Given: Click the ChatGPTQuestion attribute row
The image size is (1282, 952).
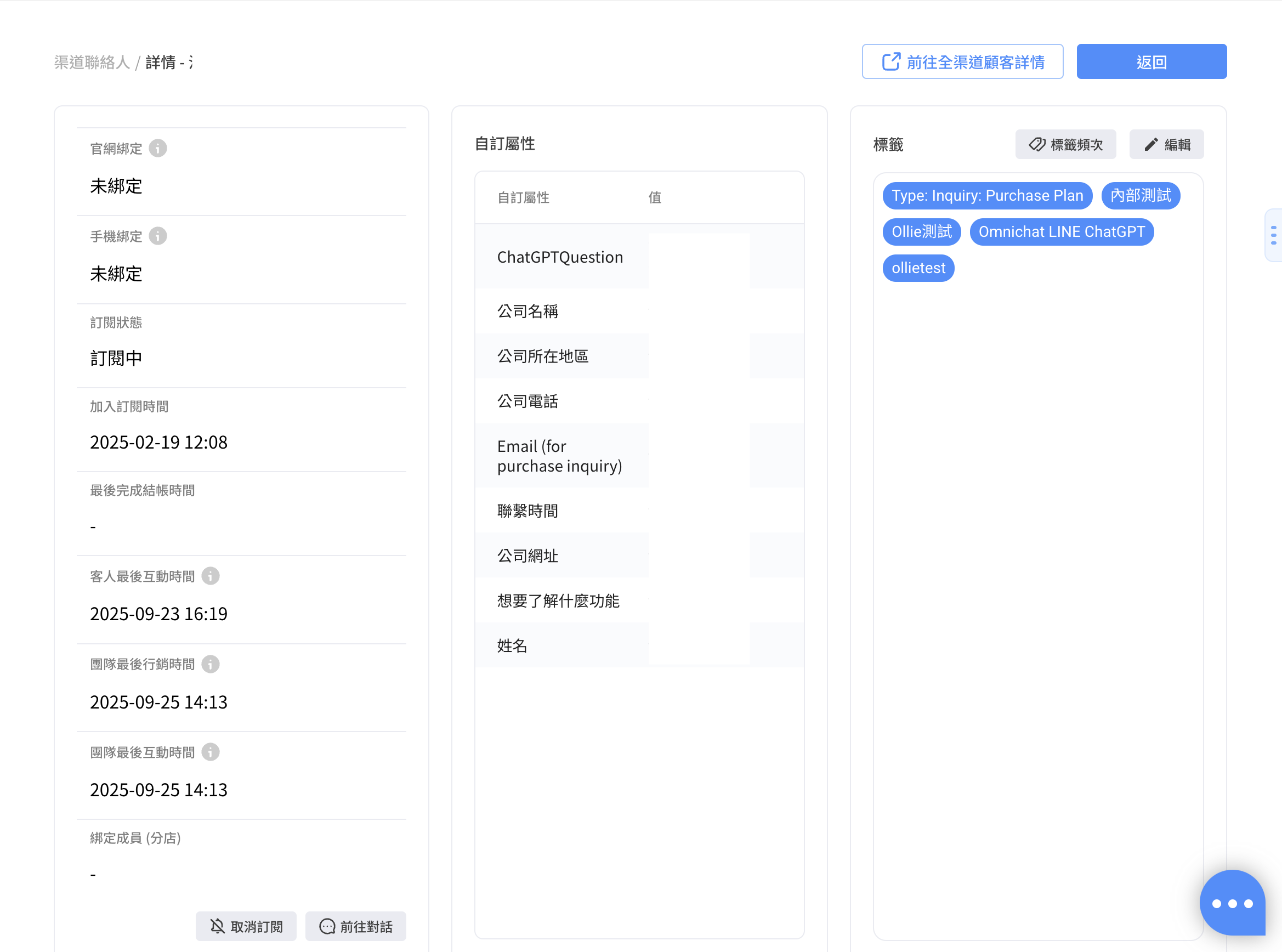Looking at the screenshot, I should coord(559,257).
